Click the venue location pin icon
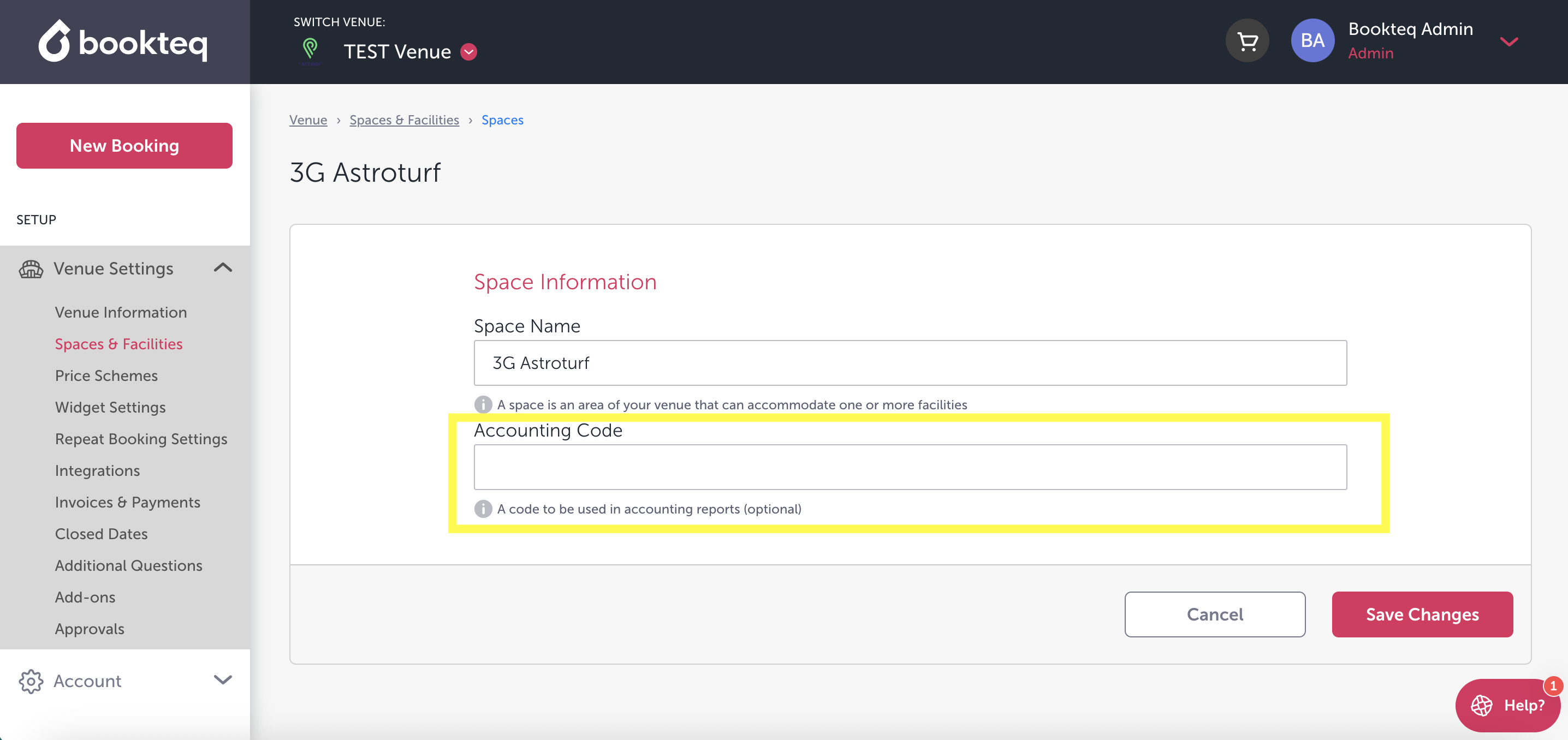Viewport: 1568px width, 740px height. pos(310,50)
